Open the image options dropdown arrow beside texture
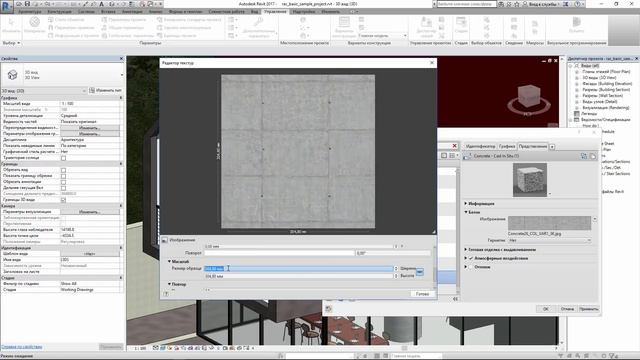640x360 pixels. (x=595, y=220)
